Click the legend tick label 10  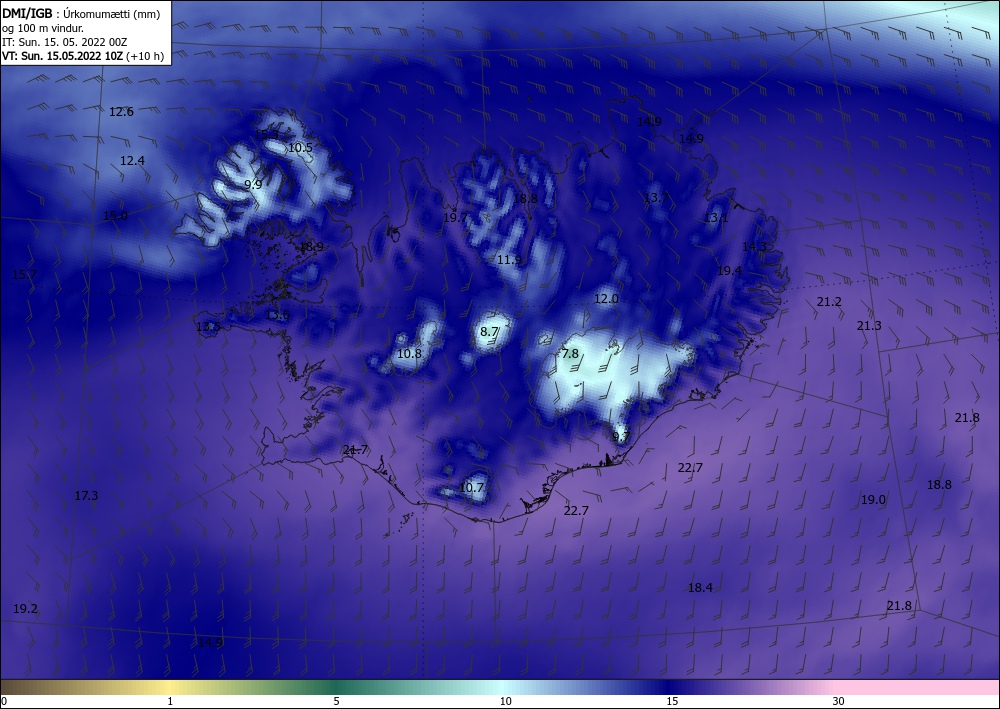(505, 701)
